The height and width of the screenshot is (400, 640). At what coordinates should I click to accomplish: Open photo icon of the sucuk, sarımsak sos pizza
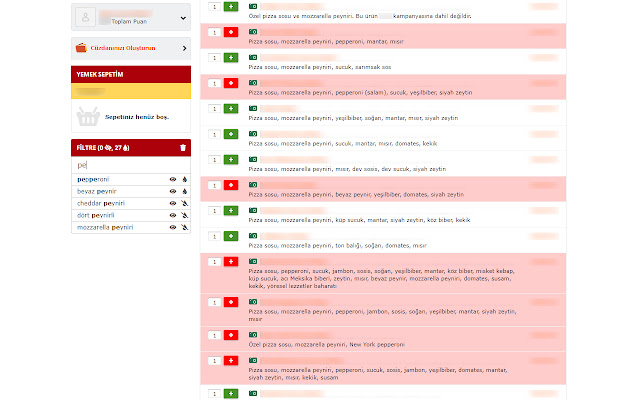[x=253, y=58]
